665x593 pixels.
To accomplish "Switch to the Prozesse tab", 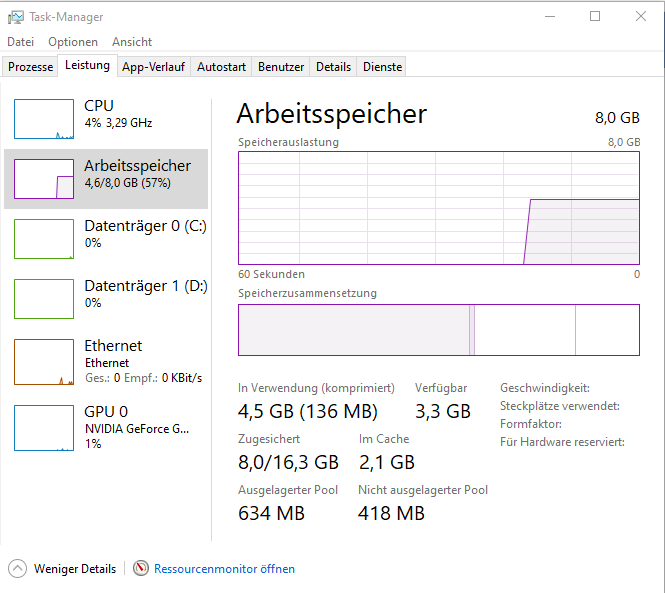I will [x=30, y=67].
